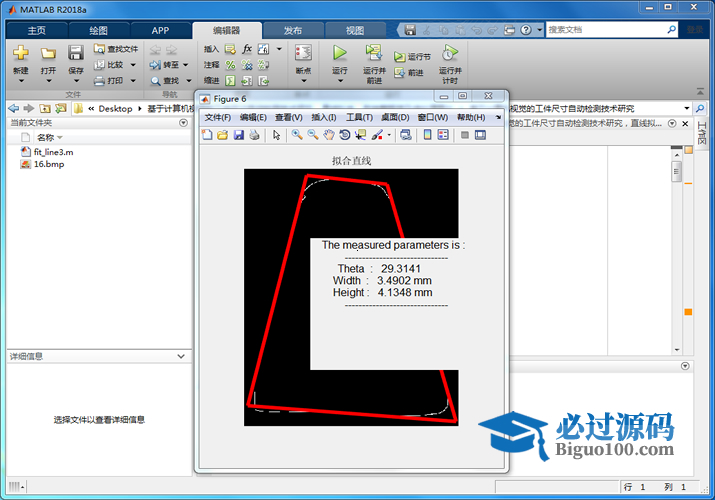Click 查找文件 (Find Files) in the ribbon

pos(116,49)
